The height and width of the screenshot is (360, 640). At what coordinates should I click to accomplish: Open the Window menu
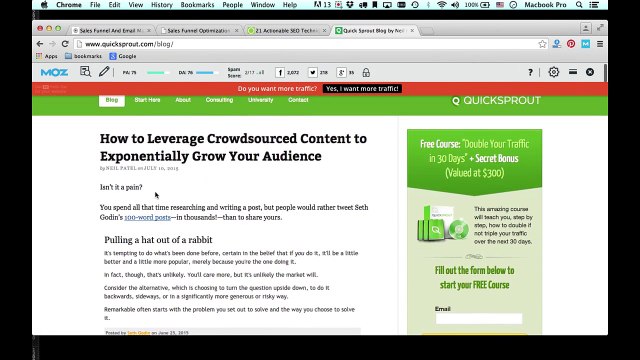pos(262,5)
